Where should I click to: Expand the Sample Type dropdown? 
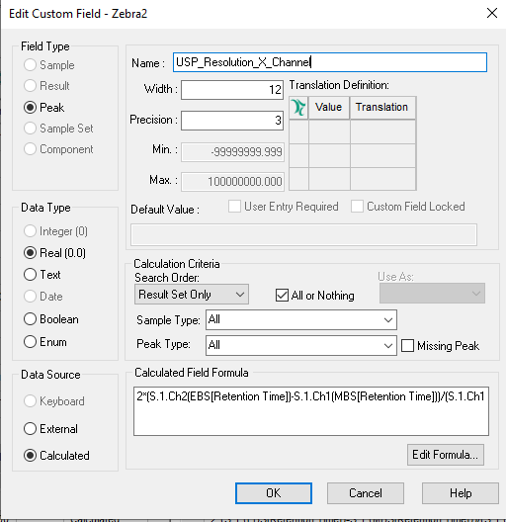tap(301, 320)
